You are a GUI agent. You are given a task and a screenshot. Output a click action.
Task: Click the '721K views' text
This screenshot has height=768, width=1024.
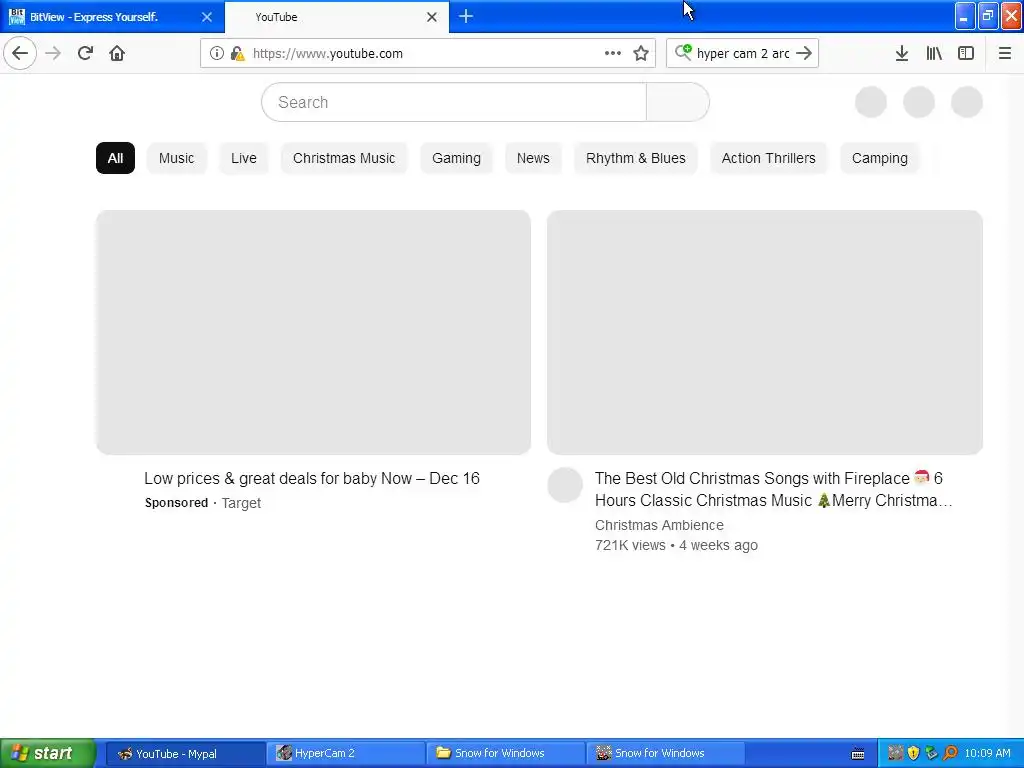[630, 545]
